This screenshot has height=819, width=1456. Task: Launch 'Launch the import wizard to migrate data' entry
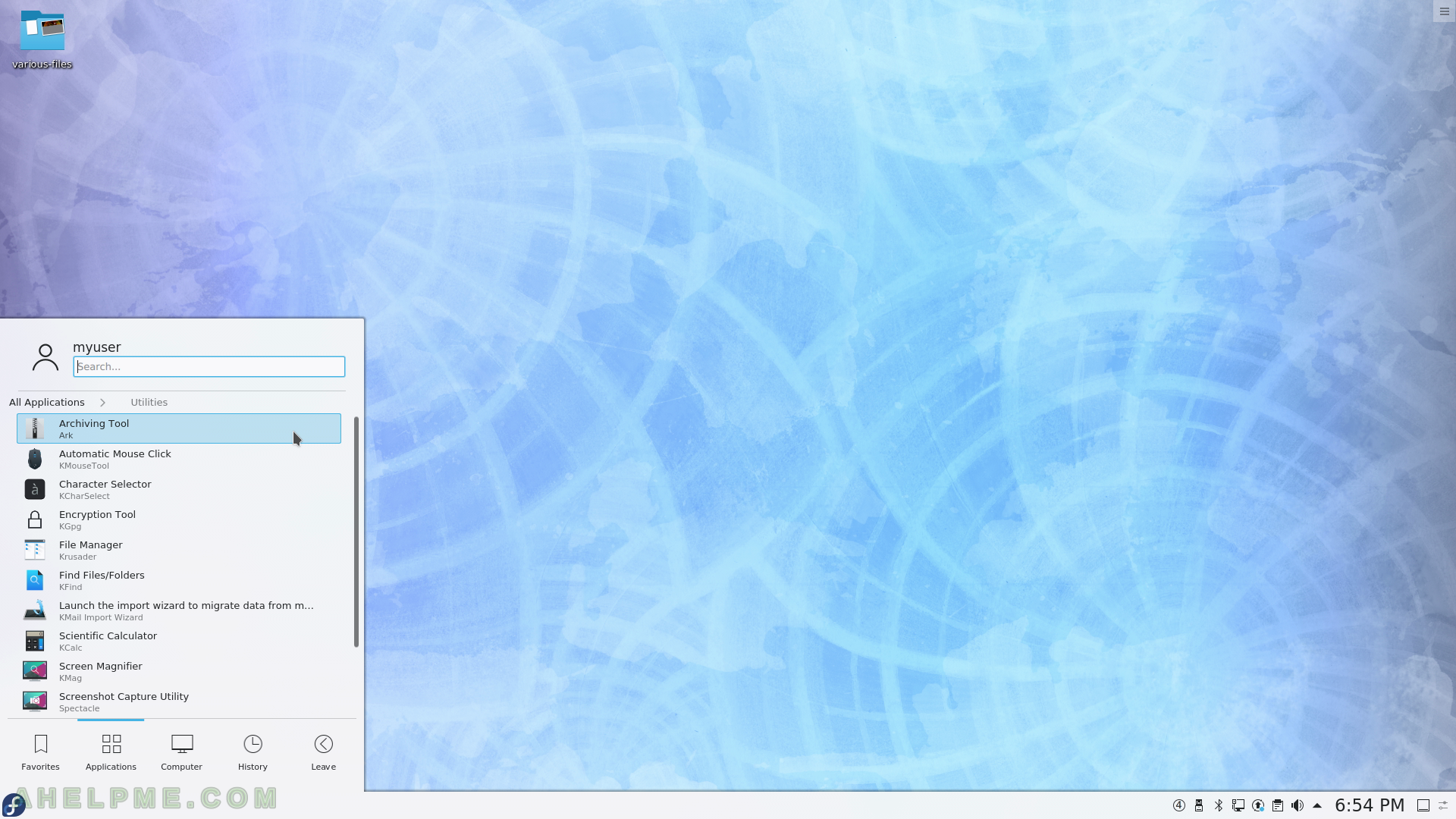[x=179, y=610]
